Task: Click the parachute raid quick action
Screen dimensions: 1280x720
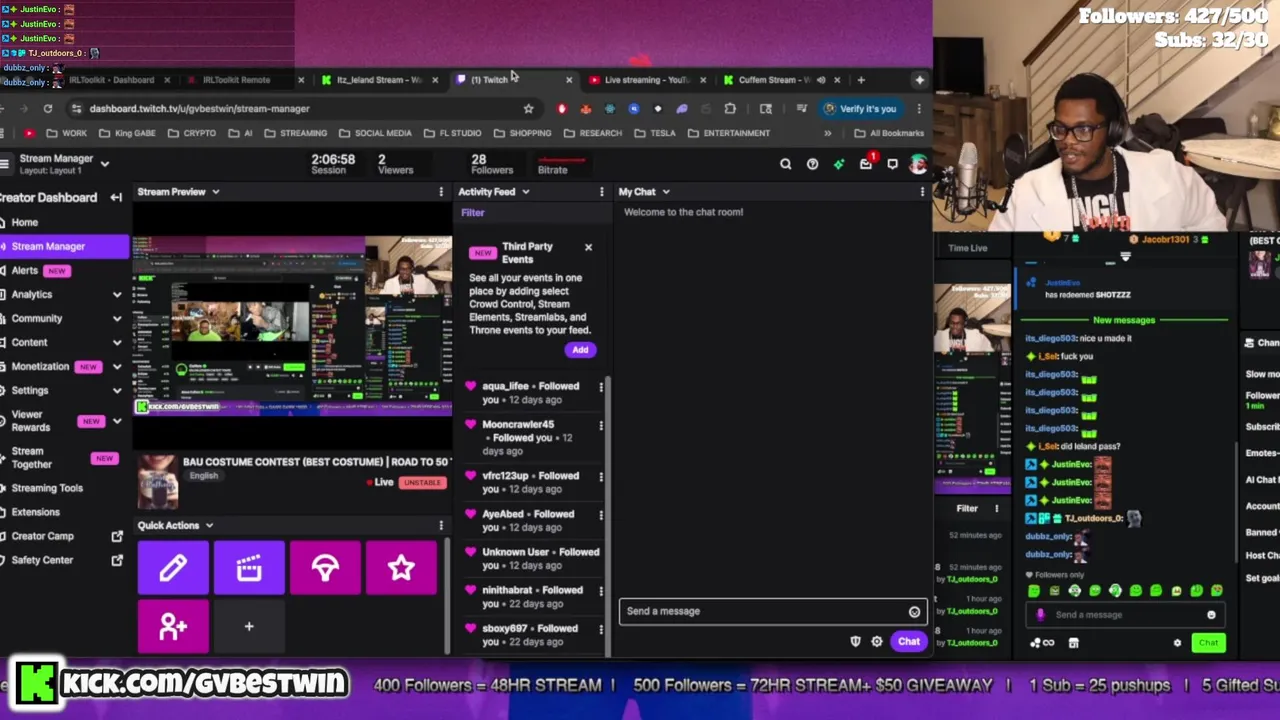Action: (325, 568)
